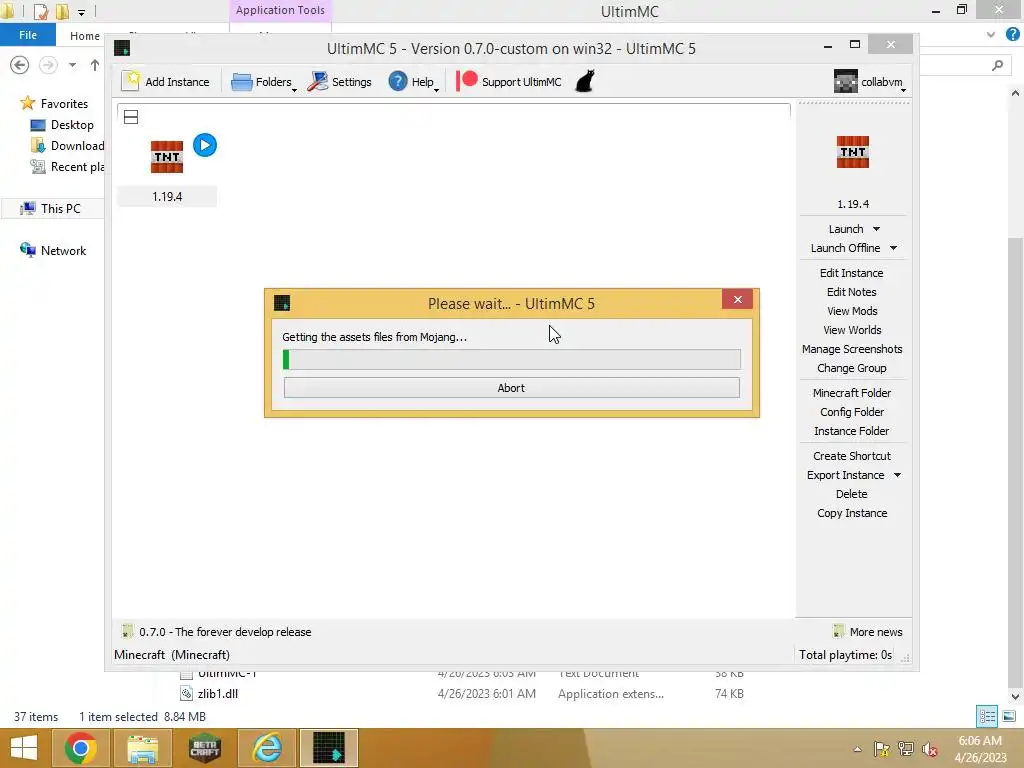Screen dimensions: 1024x768
Task: Open the collabvm account dropdown
Action: coord(871,82)
